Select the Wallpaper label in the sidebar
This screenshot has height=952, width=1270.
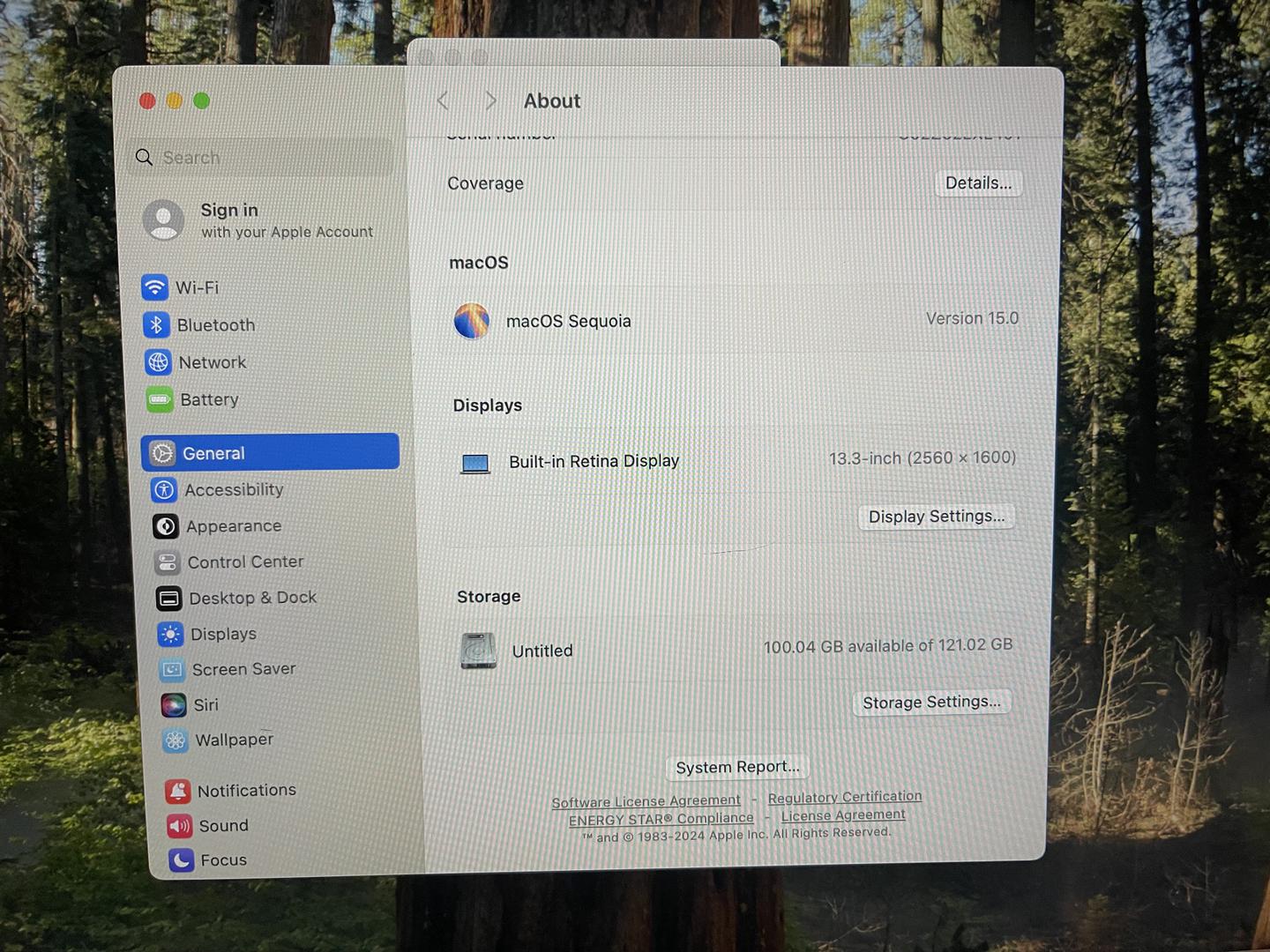235,740
